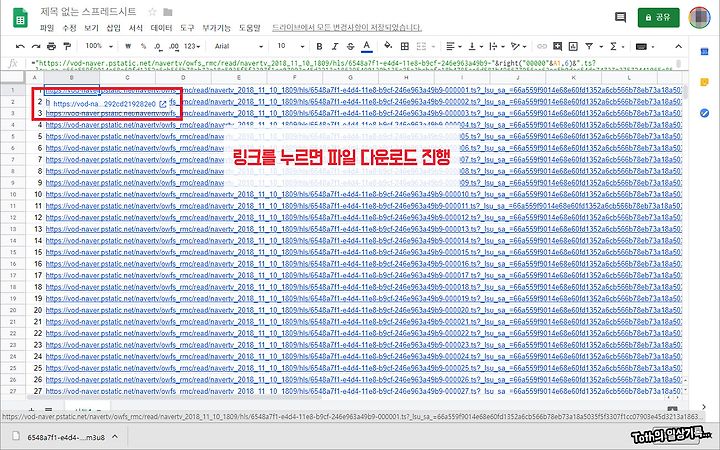Screen dimensions: 720x450
Task: Open borders options
Action: 405,46
